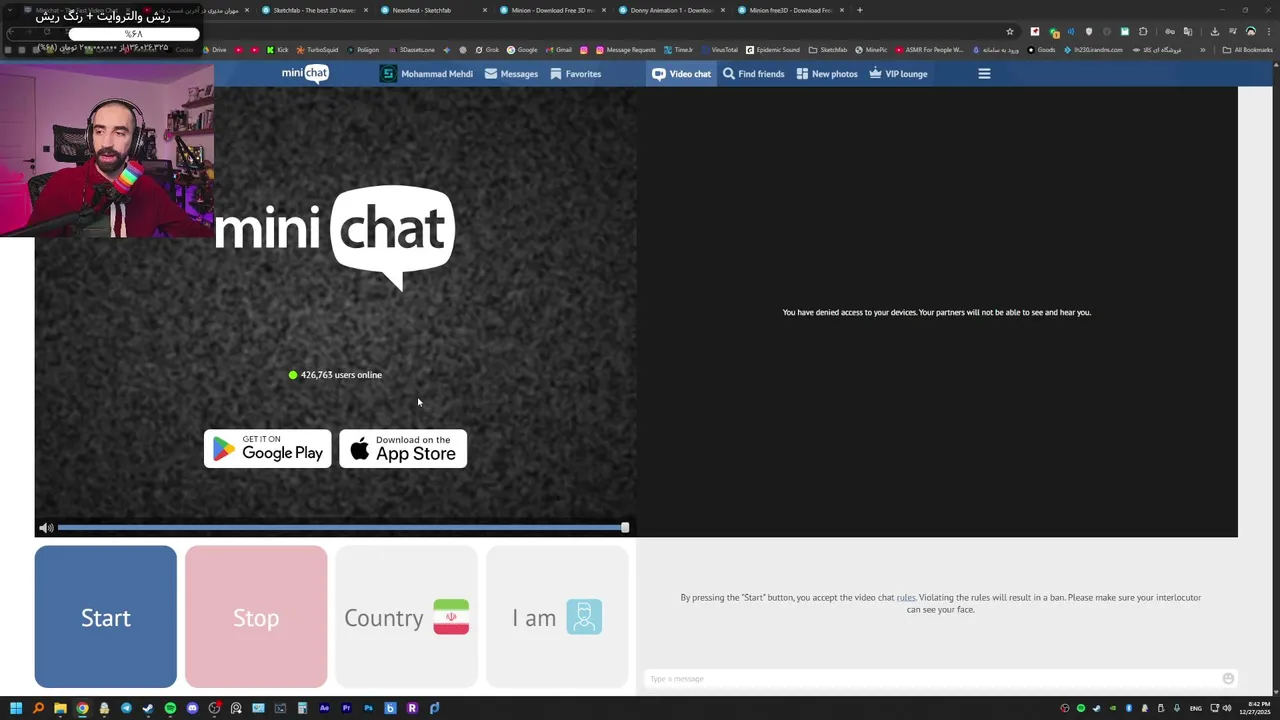Screen dimensions: 1280x720
Task: Open Premiere Pro from the taskbar
Action: 346,708
